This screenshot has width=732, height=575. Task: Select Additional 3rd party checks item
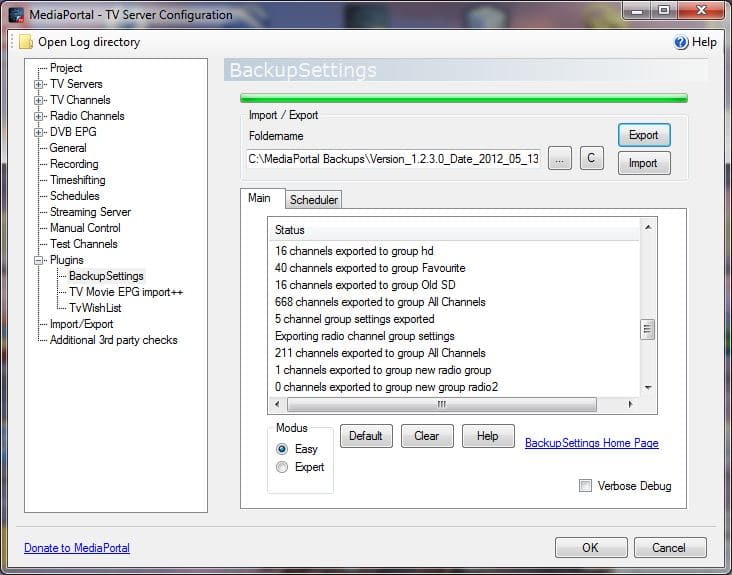114,340
